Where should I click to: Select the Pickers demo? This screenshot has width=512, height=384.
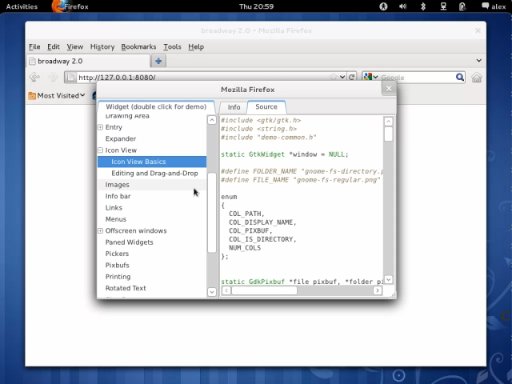pos(152,254)
